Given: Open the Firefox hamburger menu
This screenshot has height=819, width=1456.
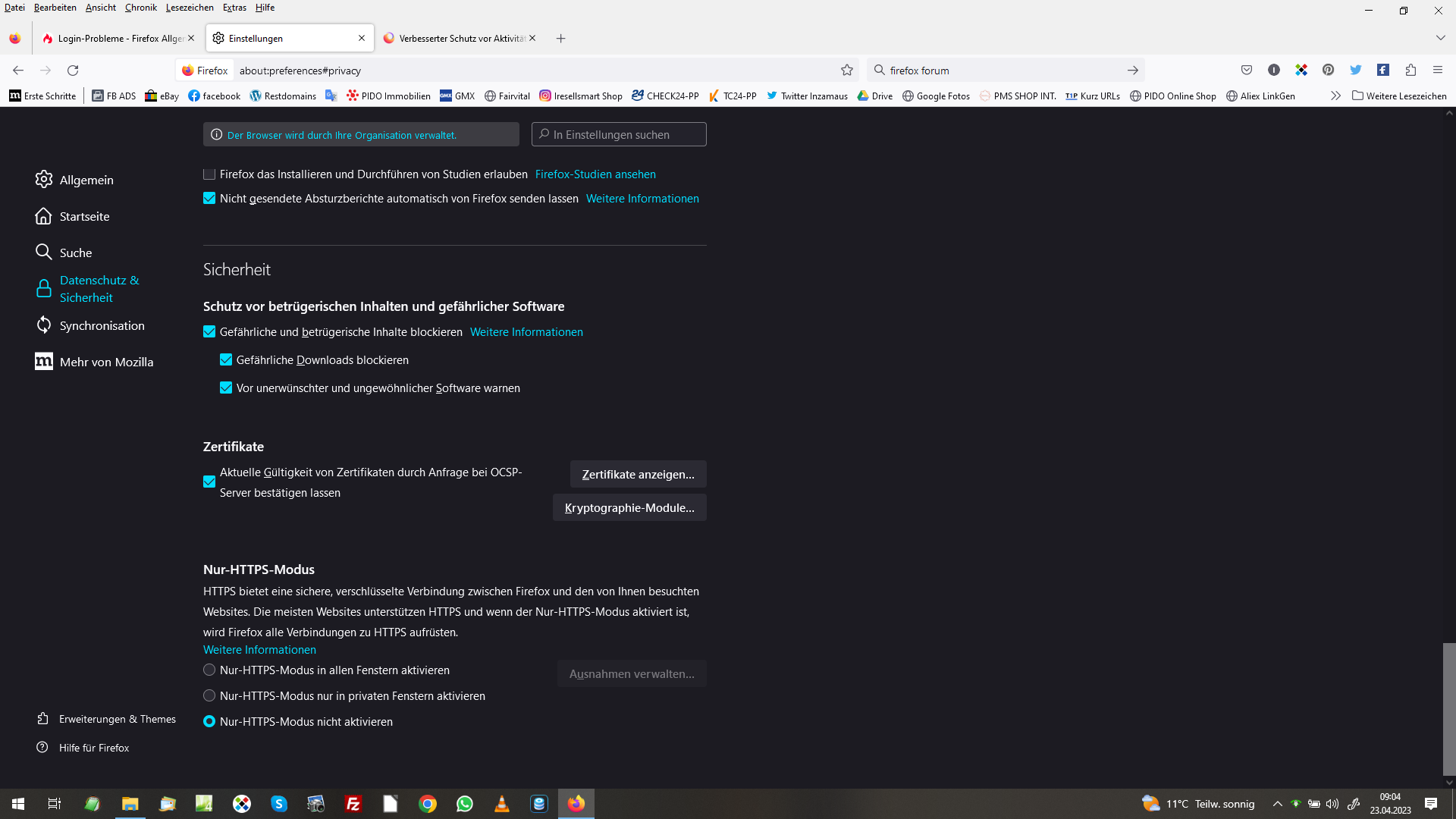Looking at the screenshot, I should click(1438, 71).
